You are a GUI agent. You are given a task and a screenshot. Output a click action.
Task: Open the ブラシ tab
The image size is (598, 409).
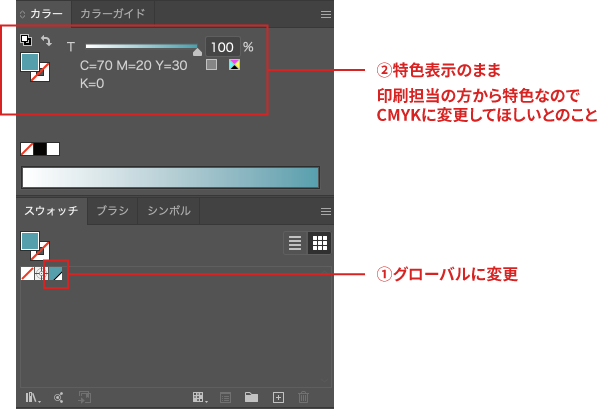(x=113, y=211)
